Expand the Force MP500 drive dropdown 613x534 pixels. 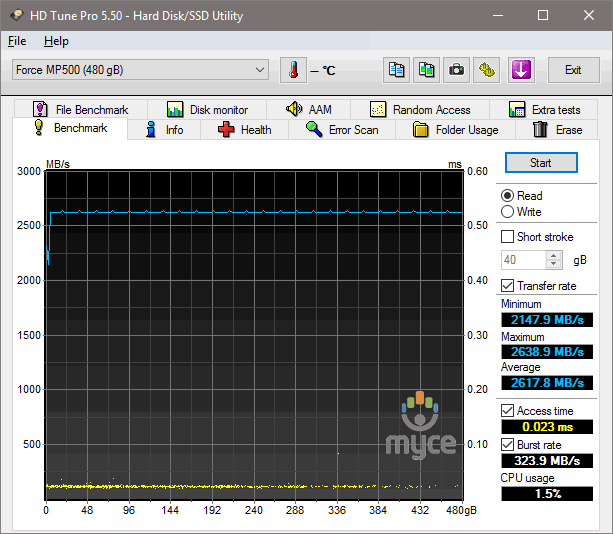140,70
